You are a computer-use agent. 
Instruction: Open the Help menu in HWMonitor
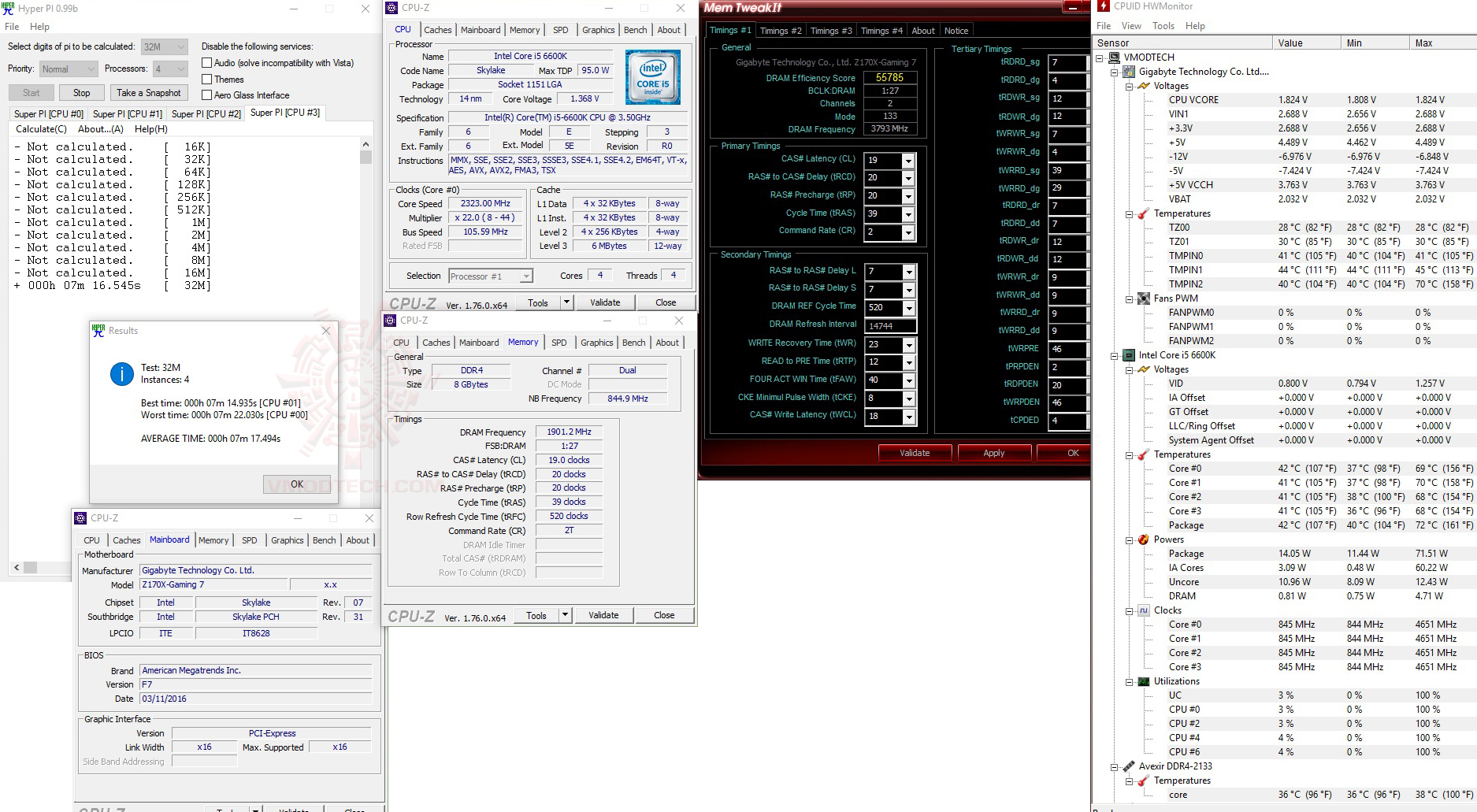pyautogui.click(x=1195, y=26)
